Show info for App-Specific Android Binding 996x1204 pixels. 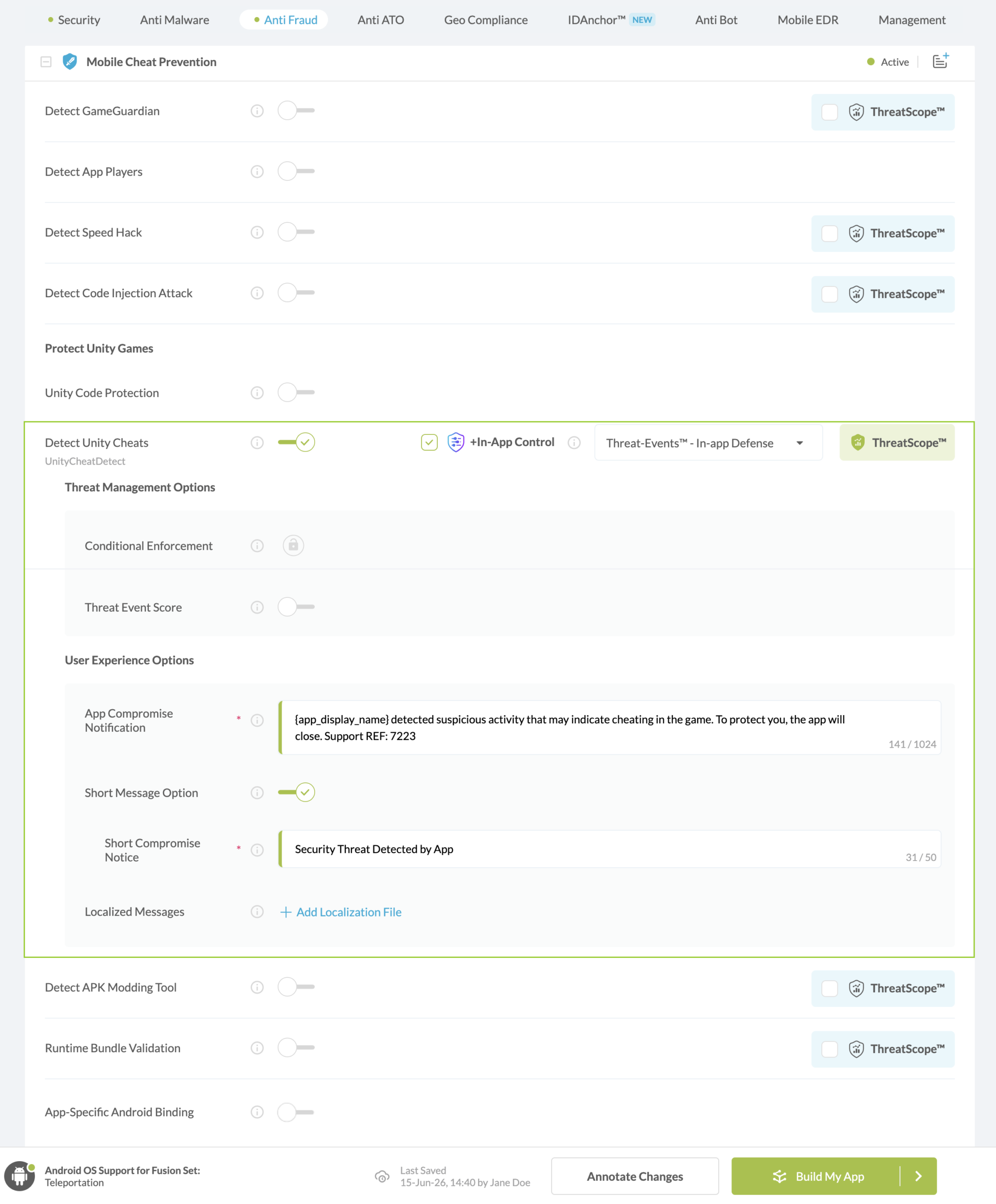[x=257, y=1112]
